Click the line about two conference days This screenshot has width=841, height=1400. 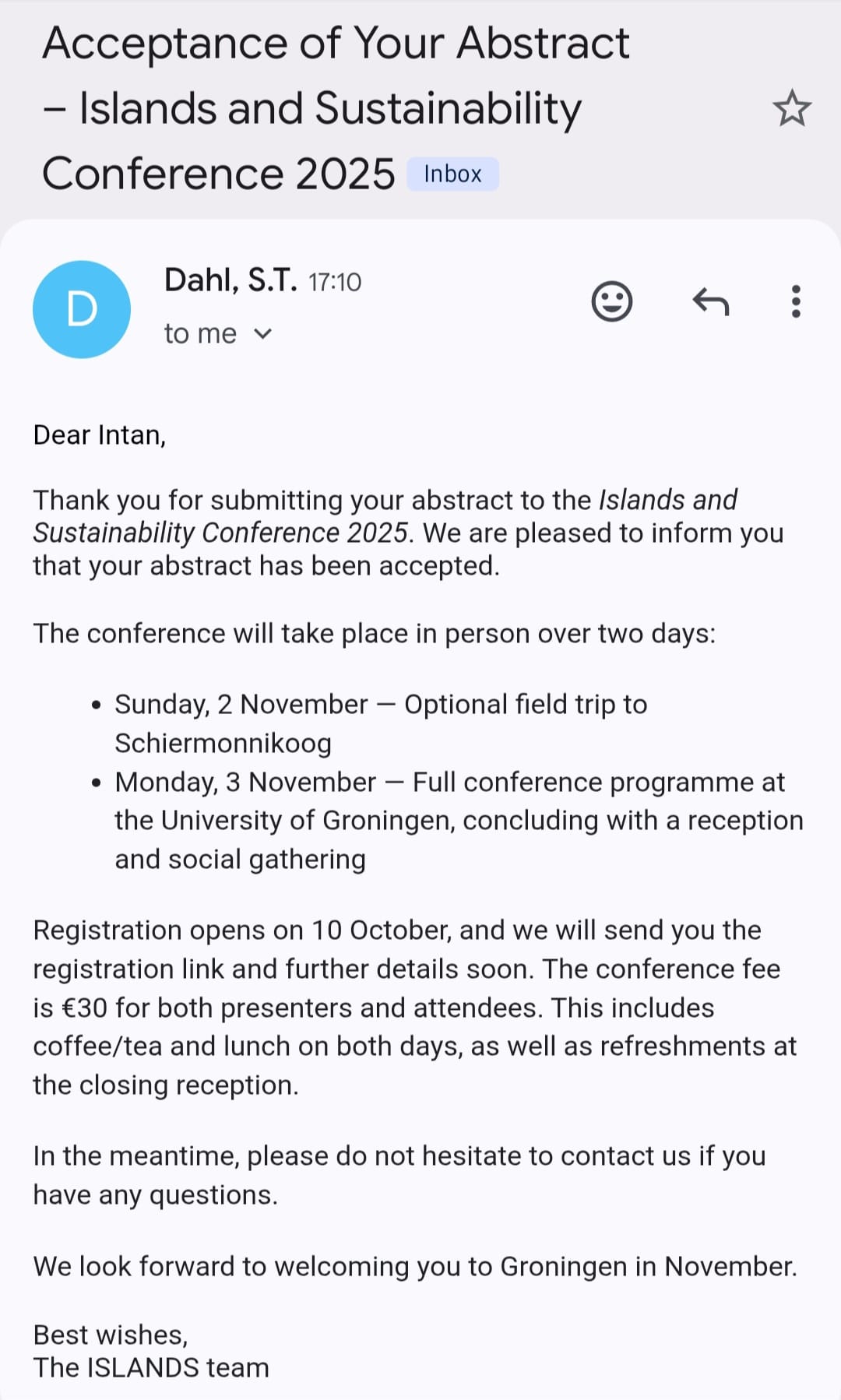point(374,634)
